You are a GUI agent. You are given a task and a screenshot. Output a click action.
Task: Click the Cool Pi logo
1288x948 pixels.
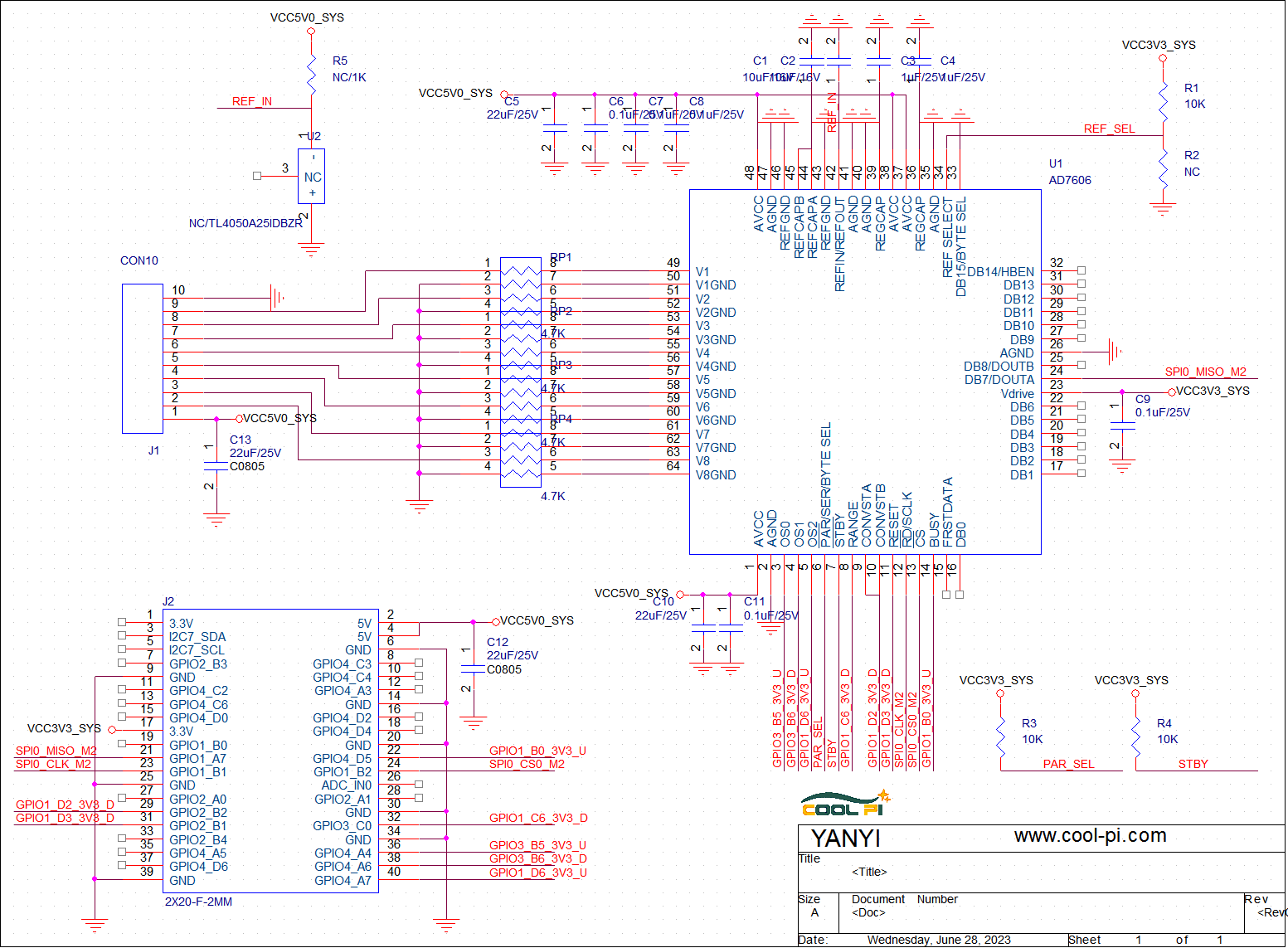point(845,805)
